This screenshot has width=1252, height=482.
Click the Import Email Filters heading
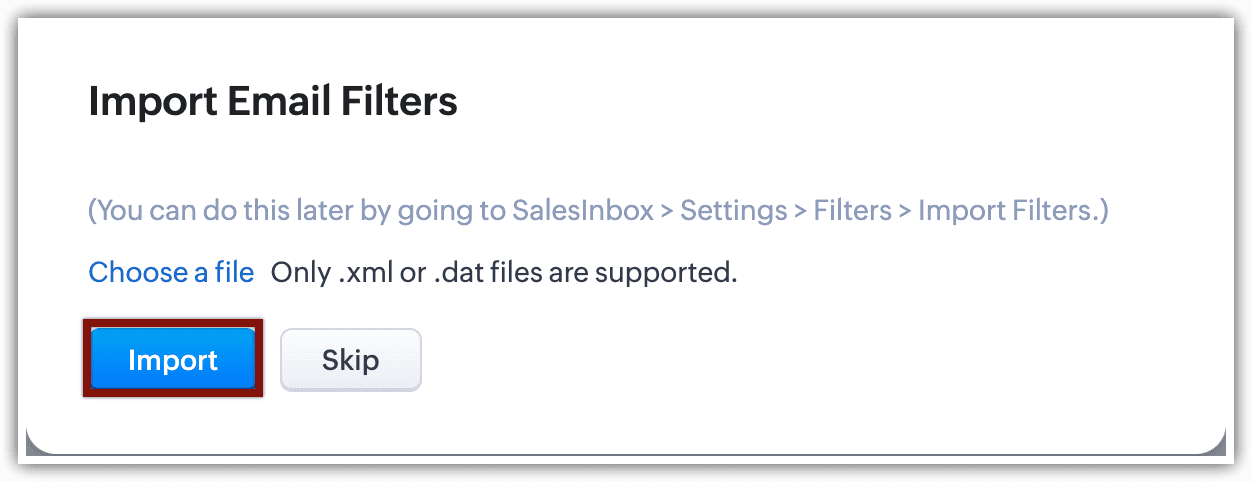coord(273,102)
